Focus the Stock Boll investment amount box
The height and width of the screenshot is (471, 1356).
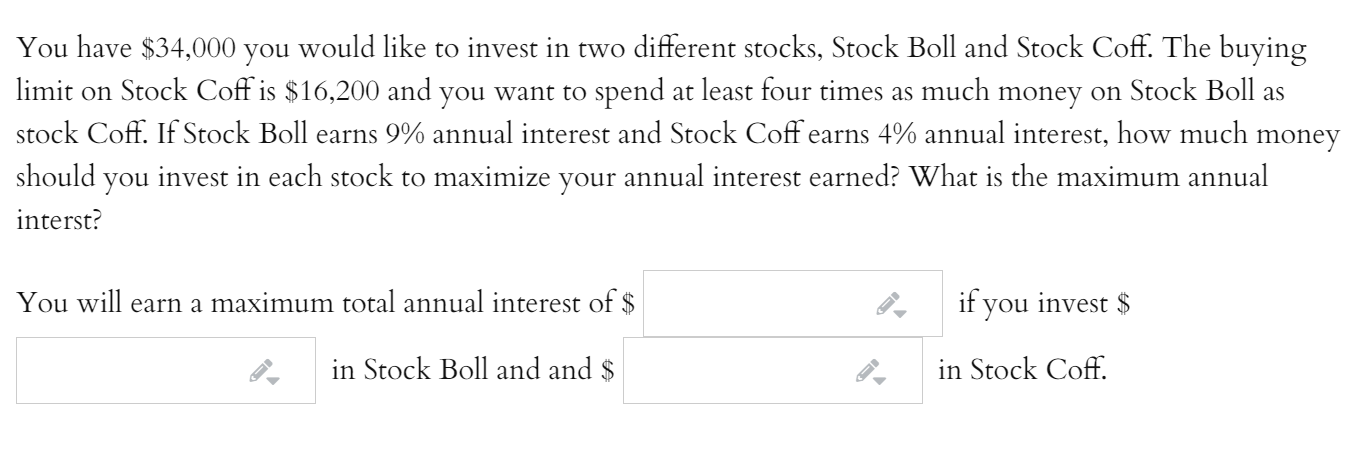click(x=166, y=371)
